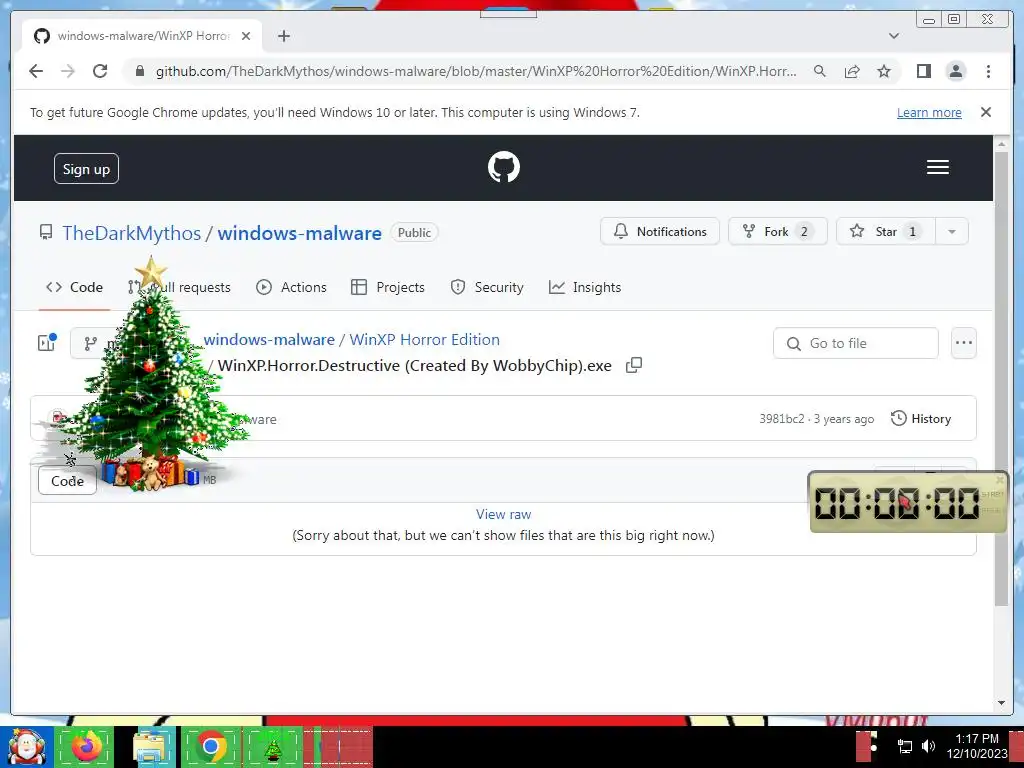Open File Explorer from the taskbar
The image size is (1024, 768).
(150, 747)
